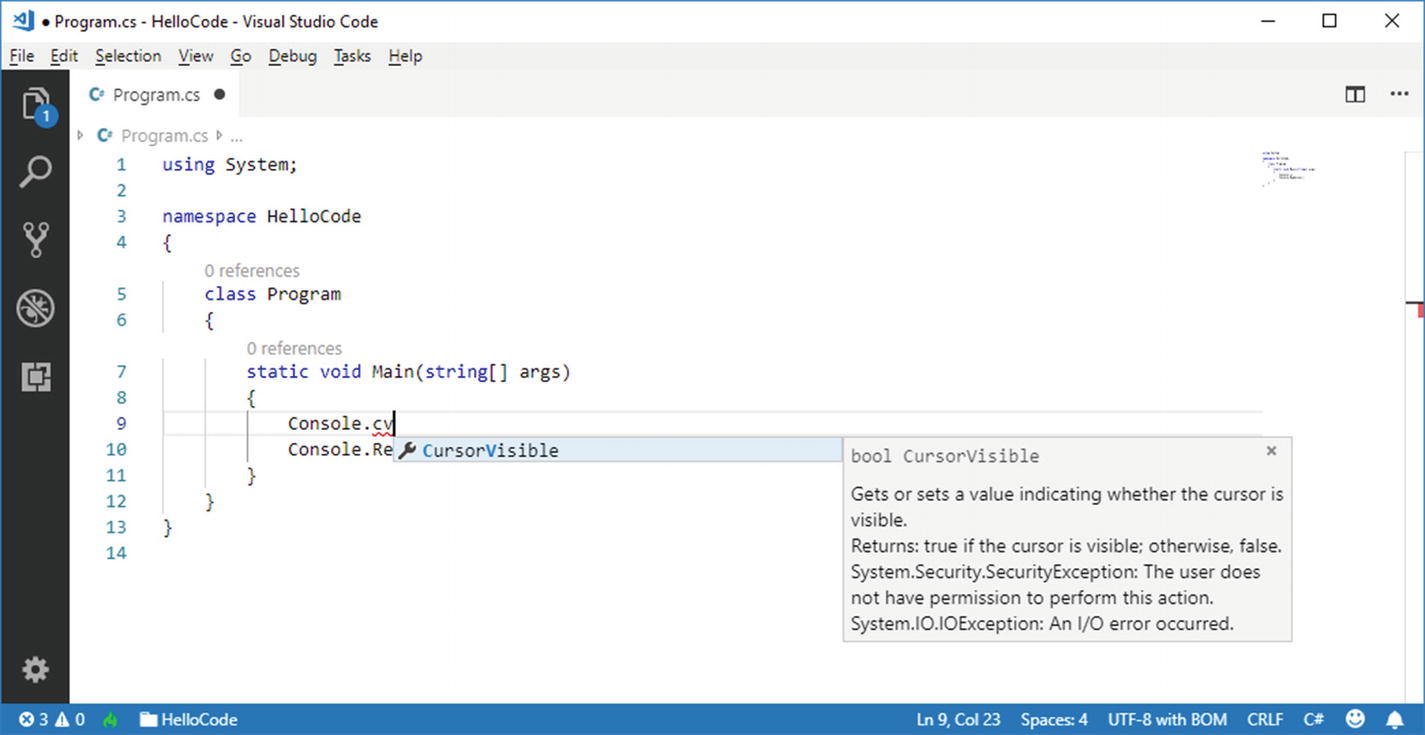Click the notifications bell in status bar
Screen dimensions: 1425x735
[x=1394, y=719]
